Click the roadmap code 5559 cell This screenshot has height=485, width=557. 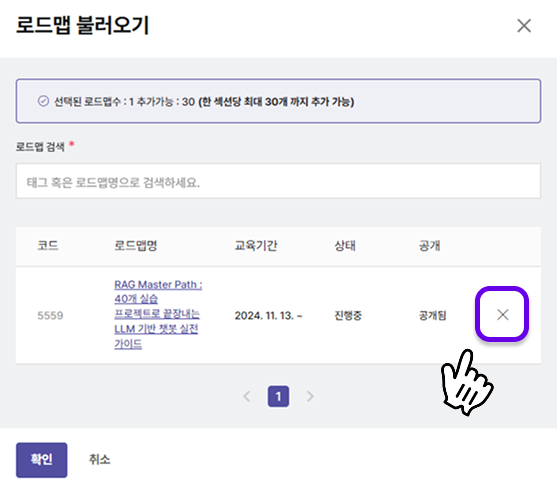tap(50, 316)
